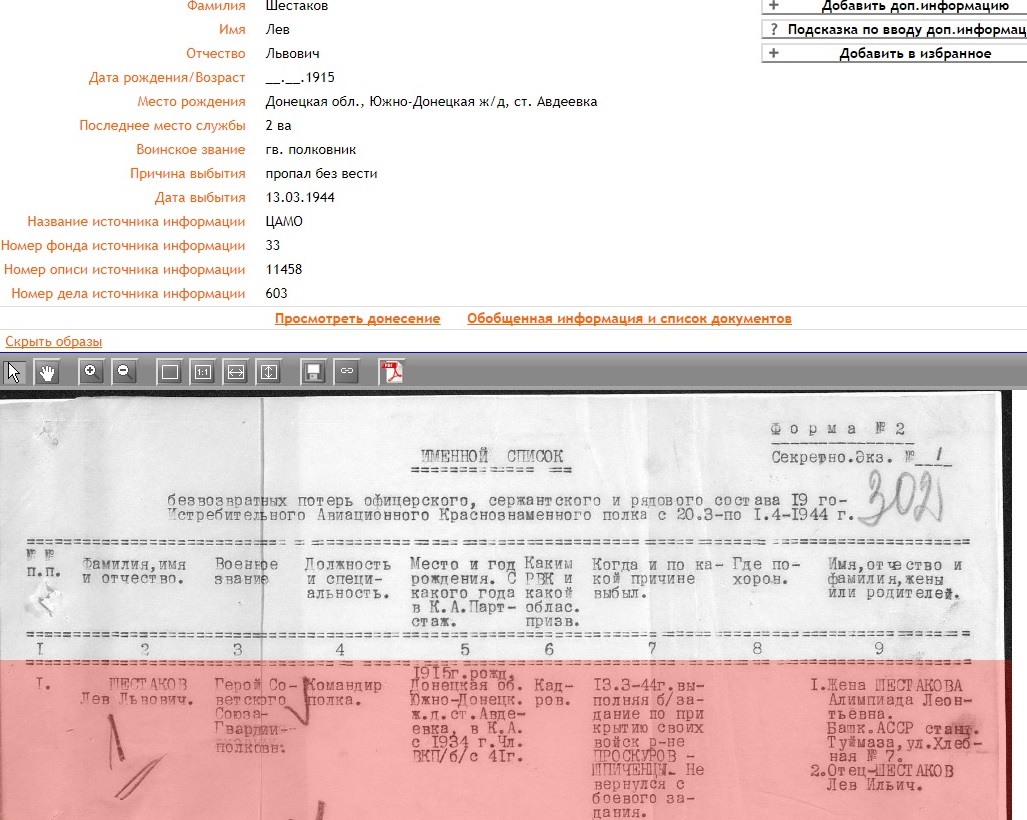The image size is (1027, 820).
Task: Fit document image to width
Action: click(x=236, y=372)
